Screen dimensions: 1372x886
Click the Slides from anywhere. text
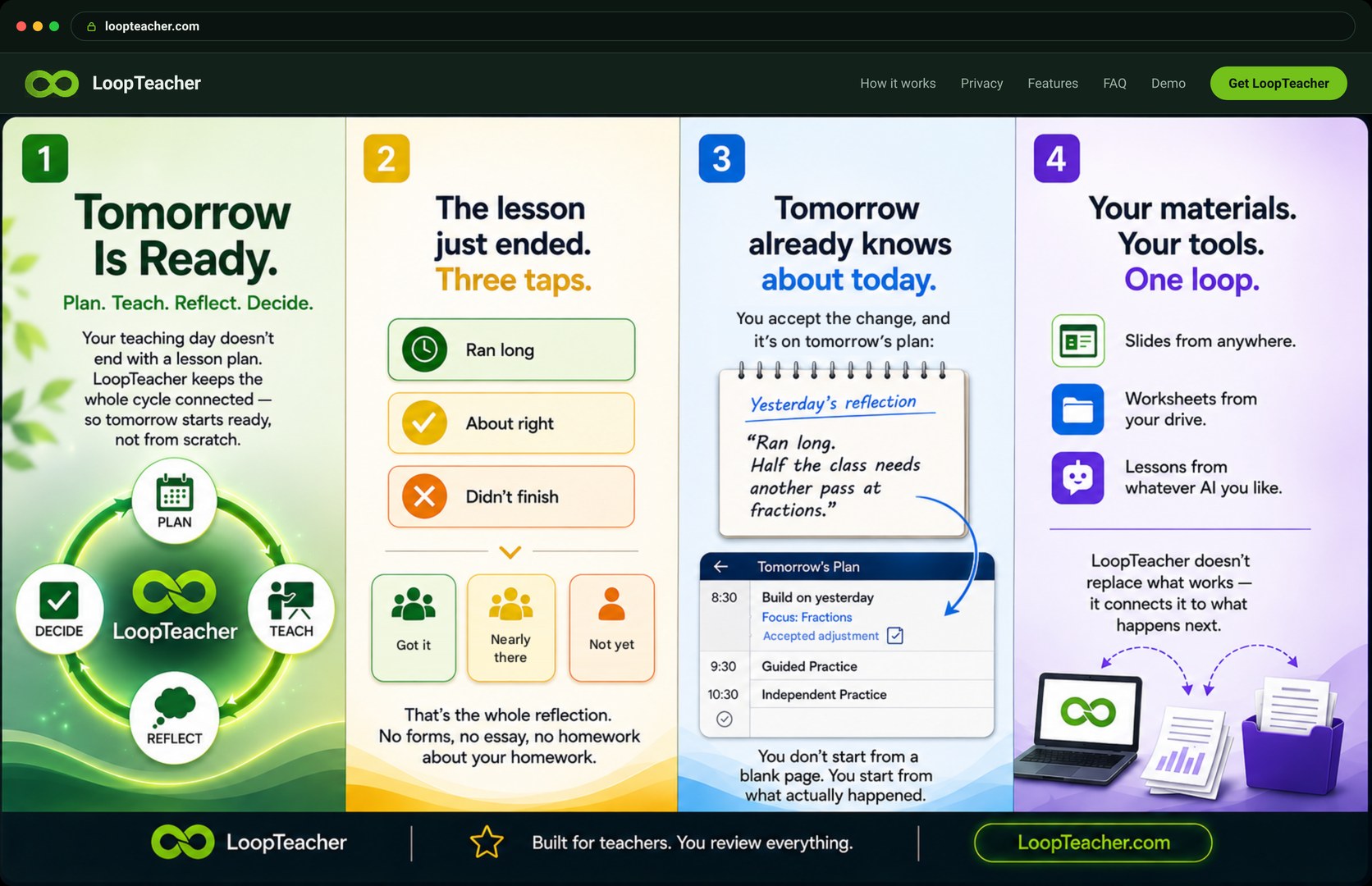(x=1210, y=340)
